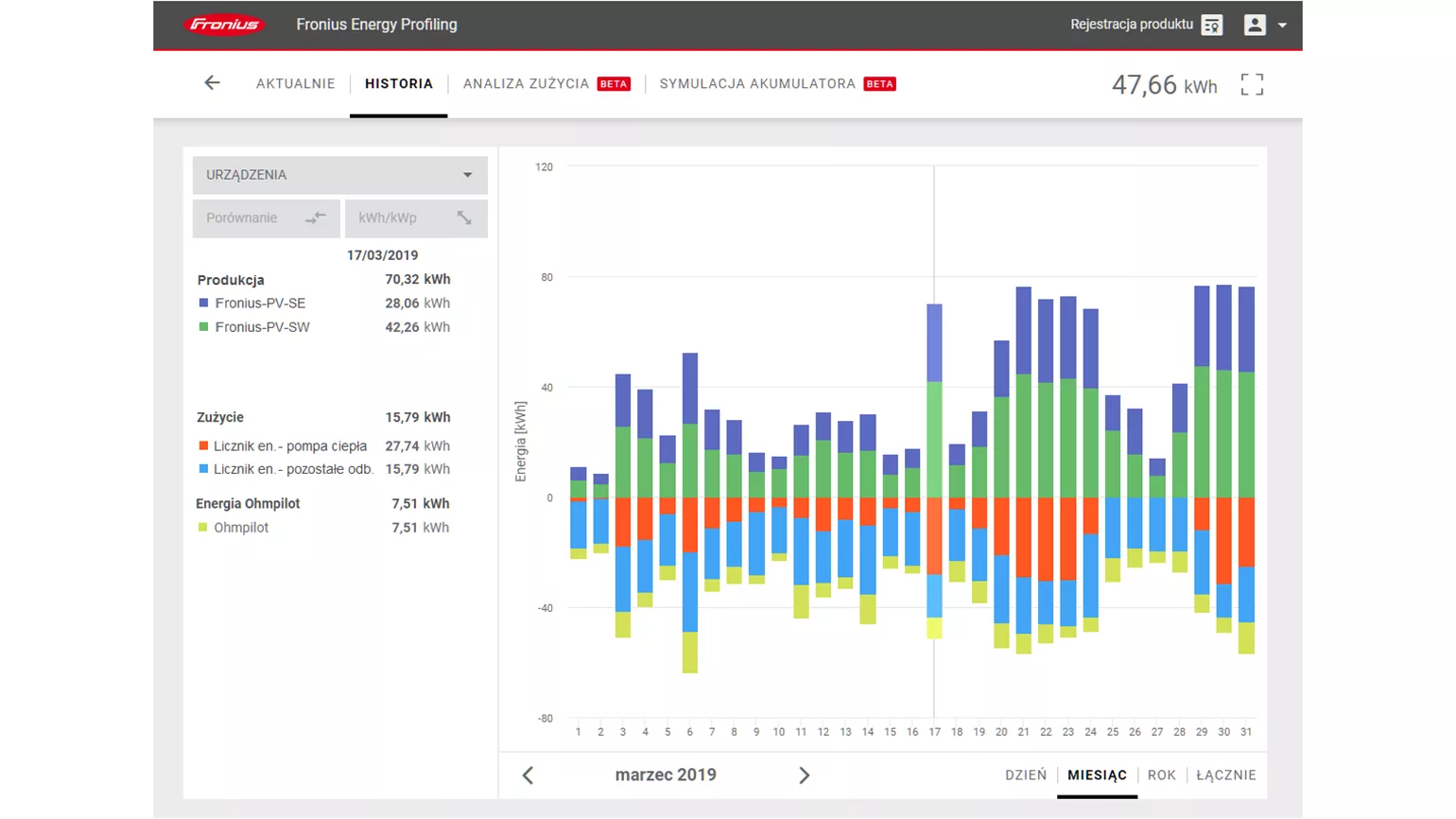Switch to ŁĄCZNIE view

point(1226,775)
